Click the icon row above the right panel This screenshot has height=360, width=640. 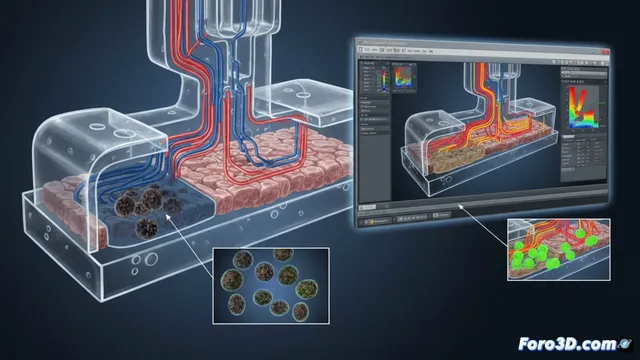[x=580, y=62]
